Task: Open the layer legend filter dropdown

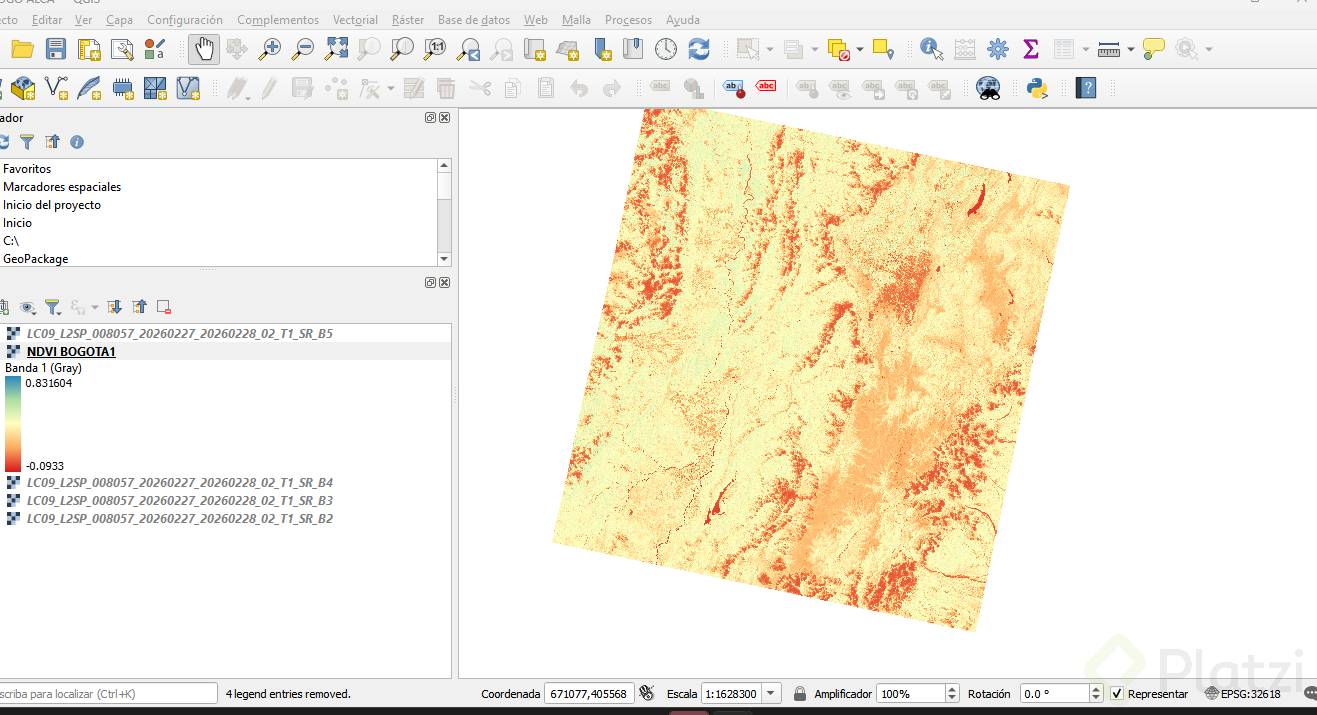Action: click(53, 307)
